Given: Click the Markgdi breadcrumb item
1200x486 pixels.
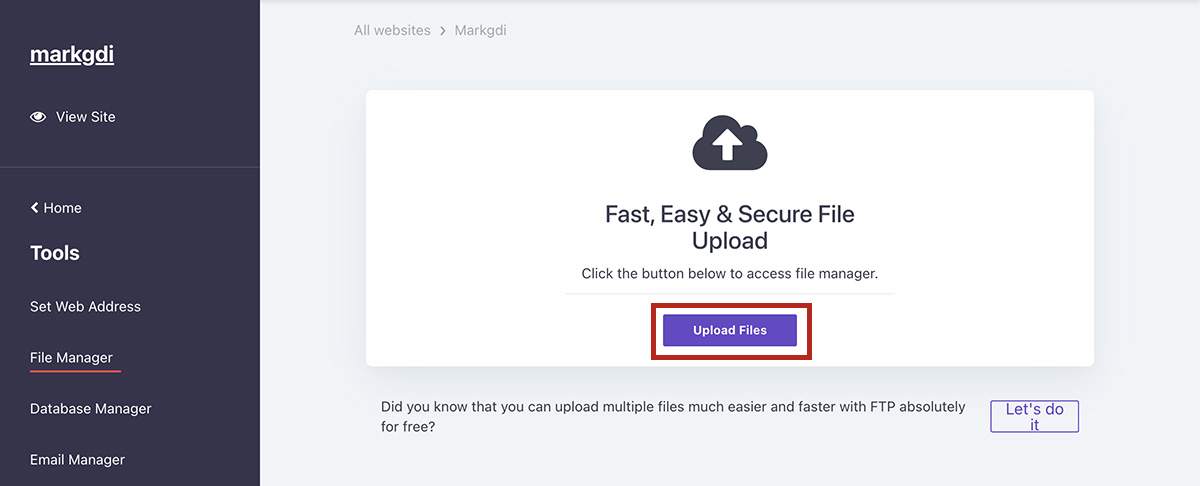Looking at the screenshot, I should (480, 31).
